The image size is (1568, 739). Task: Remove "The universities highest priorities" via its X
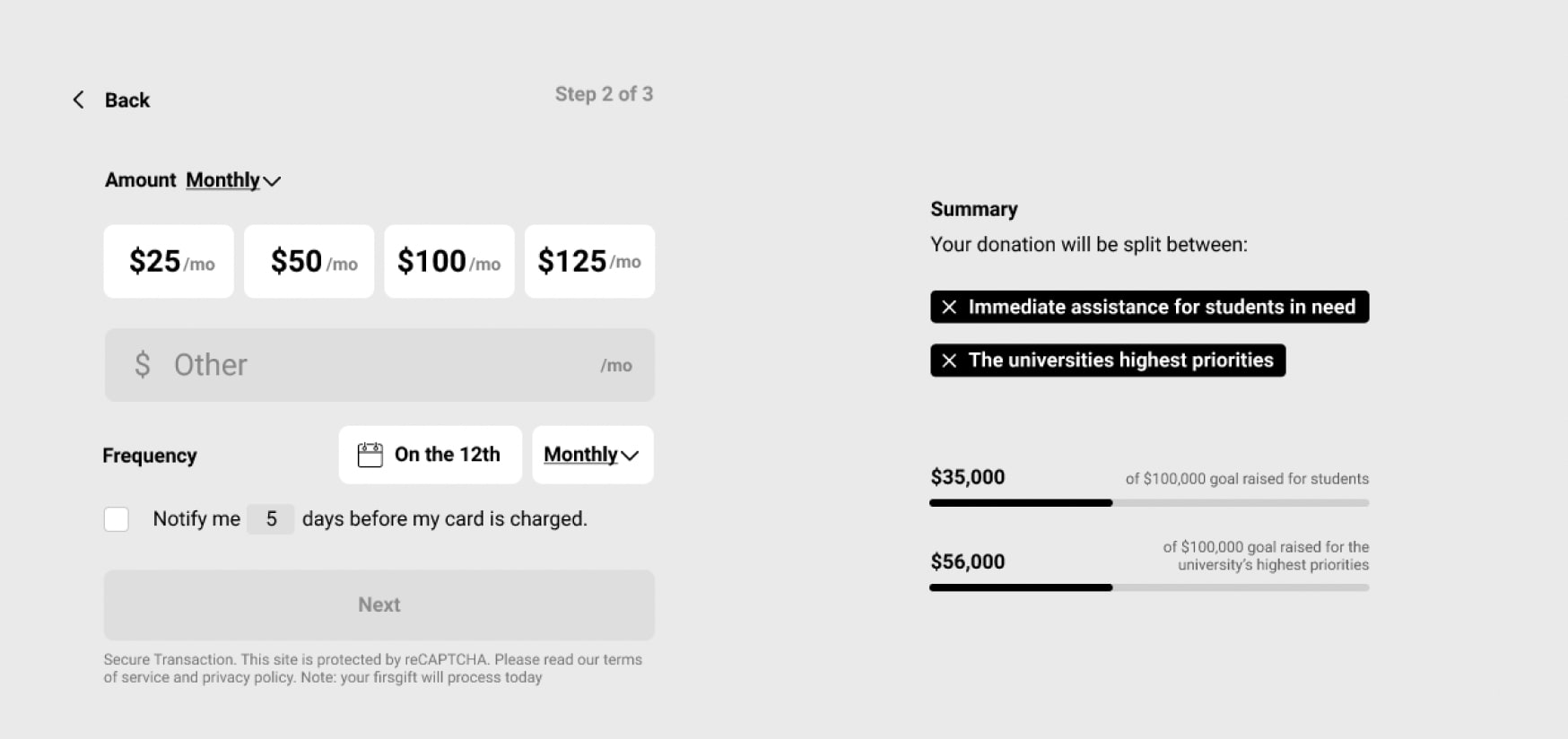[948, 361]
